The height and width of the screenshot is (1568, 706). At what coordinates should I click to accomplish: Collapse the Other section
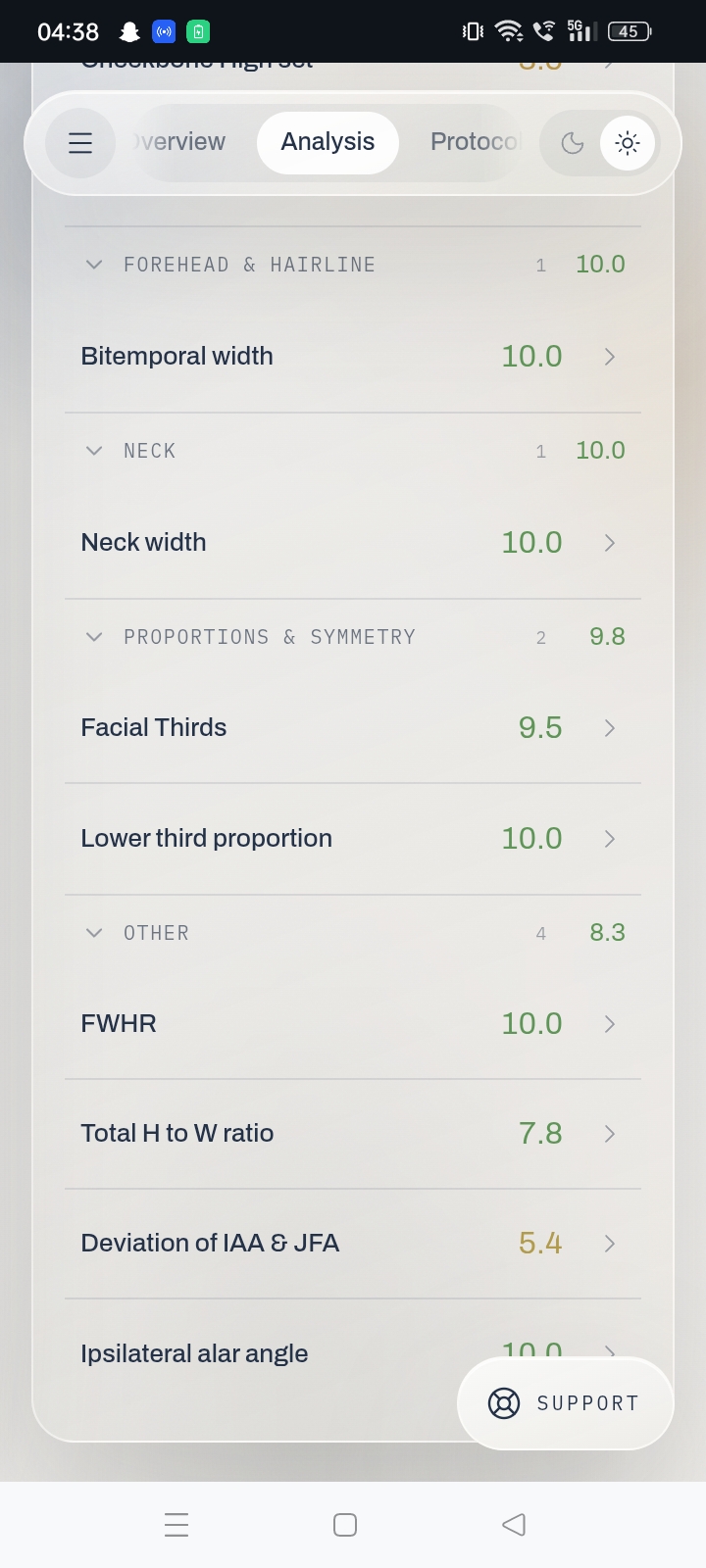click(94, 933)
